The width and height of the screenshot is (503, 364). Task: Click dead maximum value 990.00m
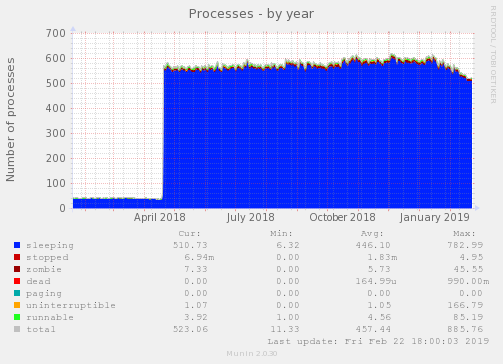coord(468,281)
